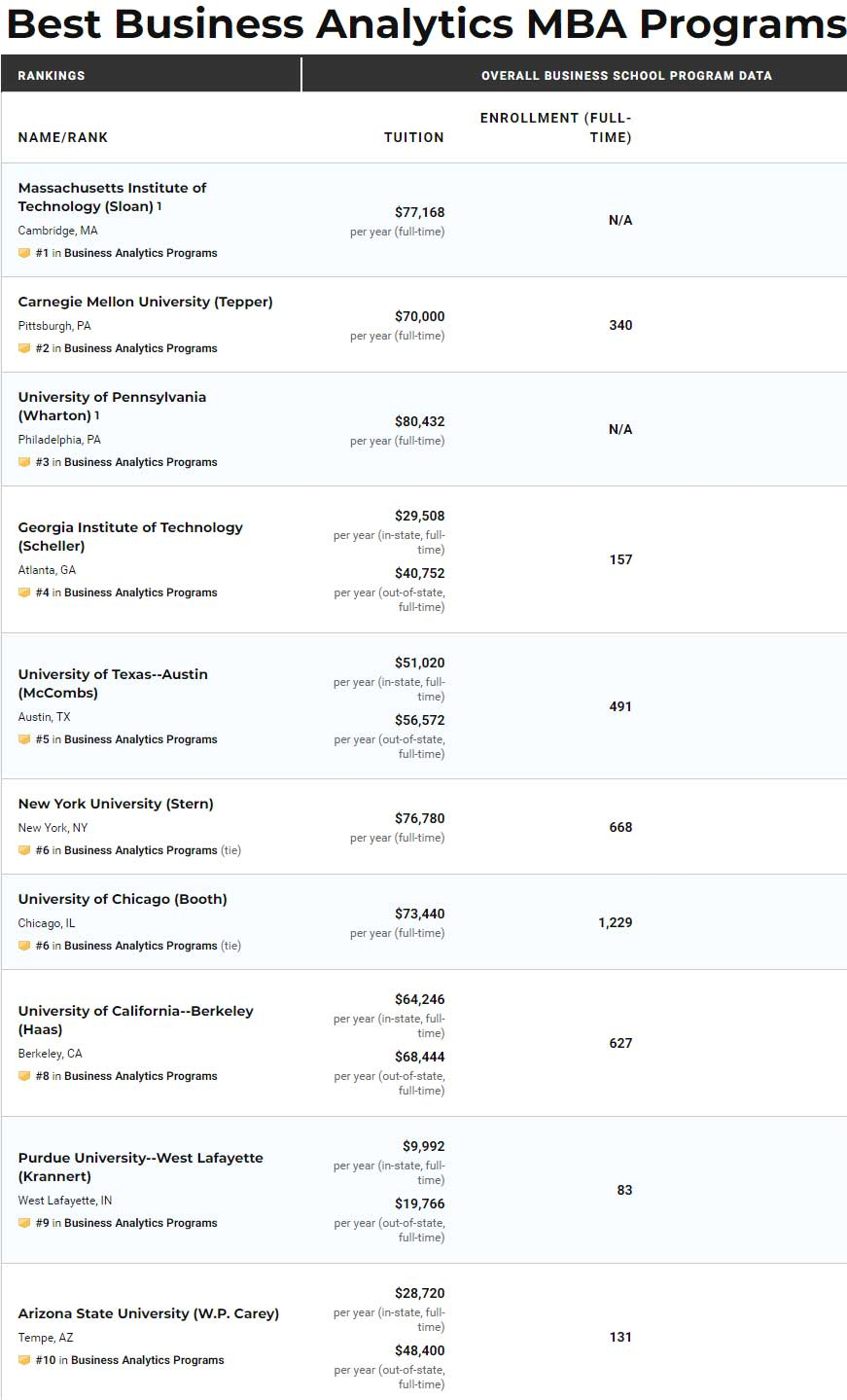
Task: Visit University of California--Berkeley (Haas) page
Action: tap(135, 1020)
